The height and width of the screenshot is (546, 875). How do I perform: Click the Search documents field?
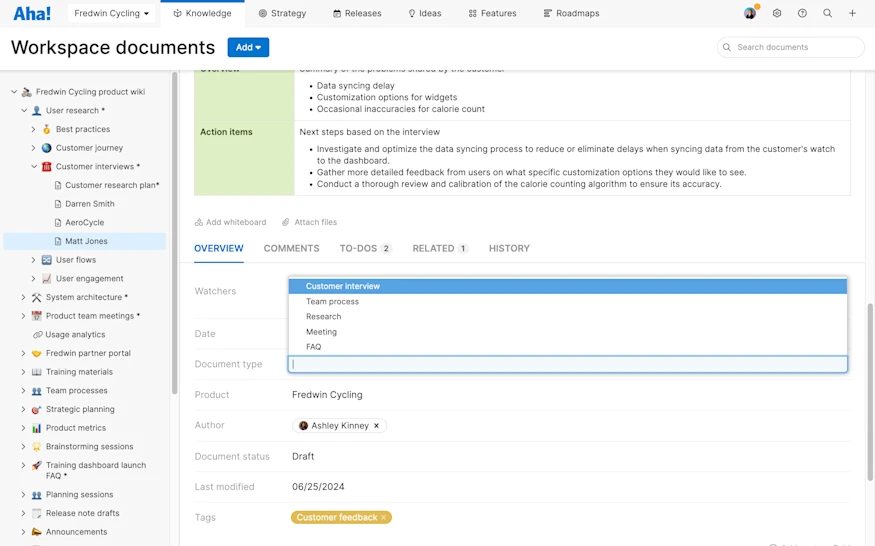tap(790, 47)
